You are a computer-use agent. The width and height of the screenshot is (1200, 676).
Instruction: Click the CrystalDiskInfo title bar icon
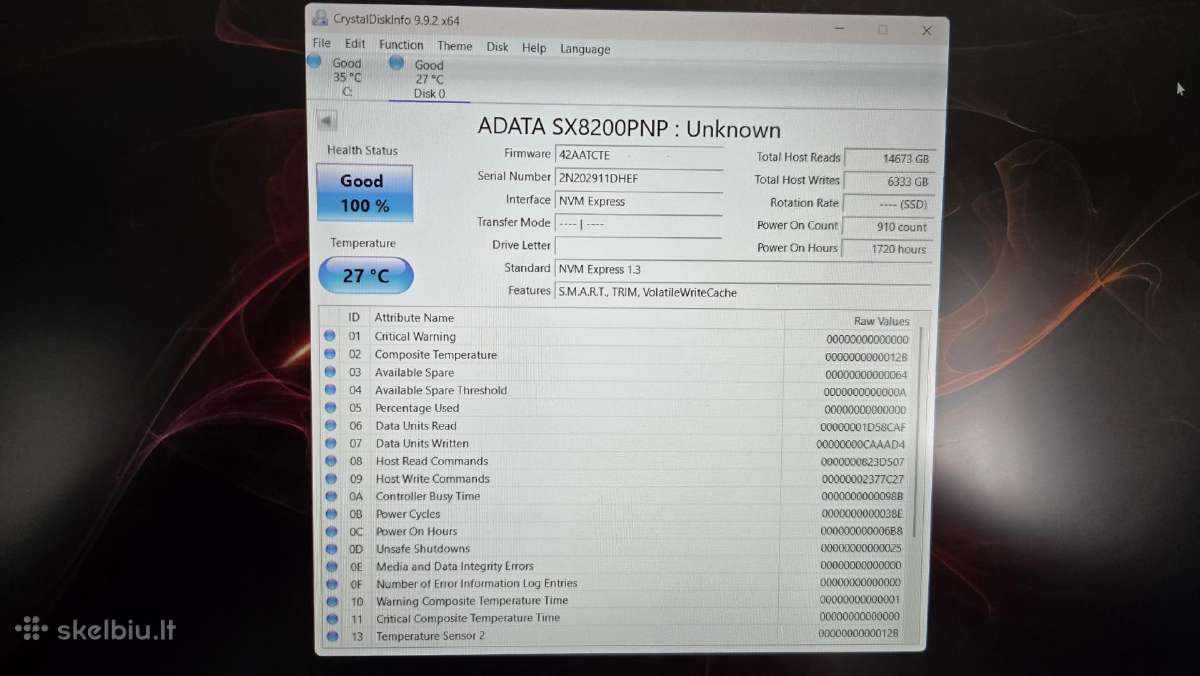(320, 17)
